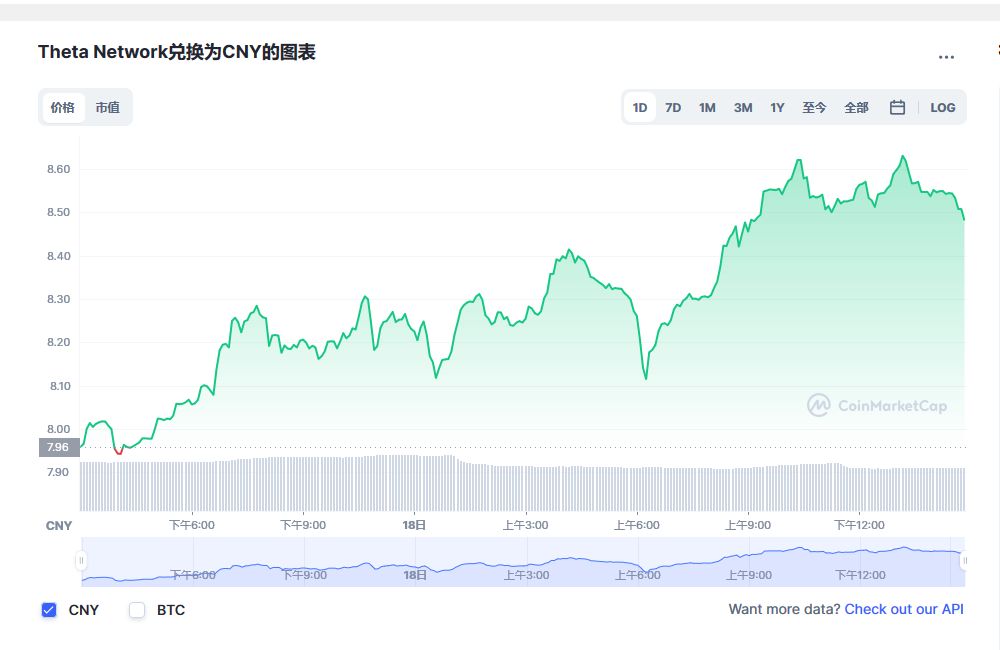Open the calendar date range picker
Screen dimensions: 1000x650
897,108
